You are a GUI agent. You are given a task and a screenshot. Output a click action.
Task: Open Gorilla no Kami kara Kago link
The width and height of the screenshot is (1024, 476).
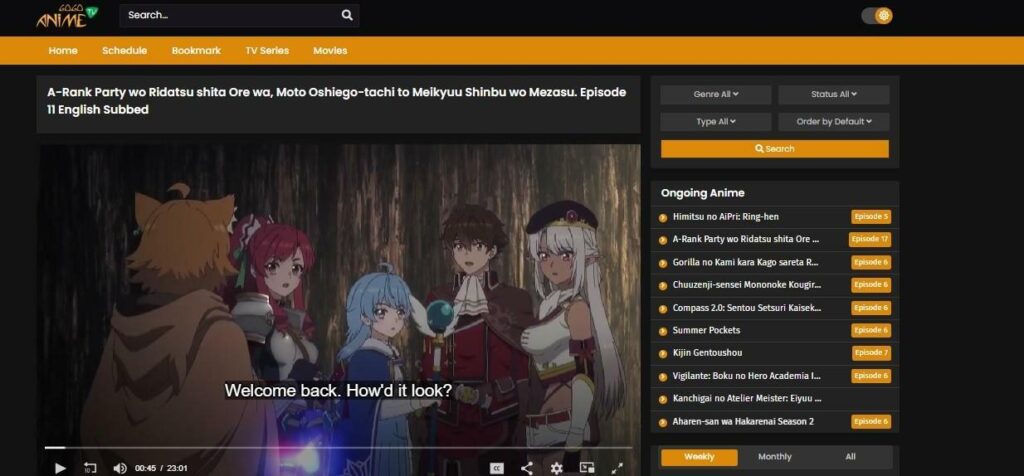tap(746, 262)
